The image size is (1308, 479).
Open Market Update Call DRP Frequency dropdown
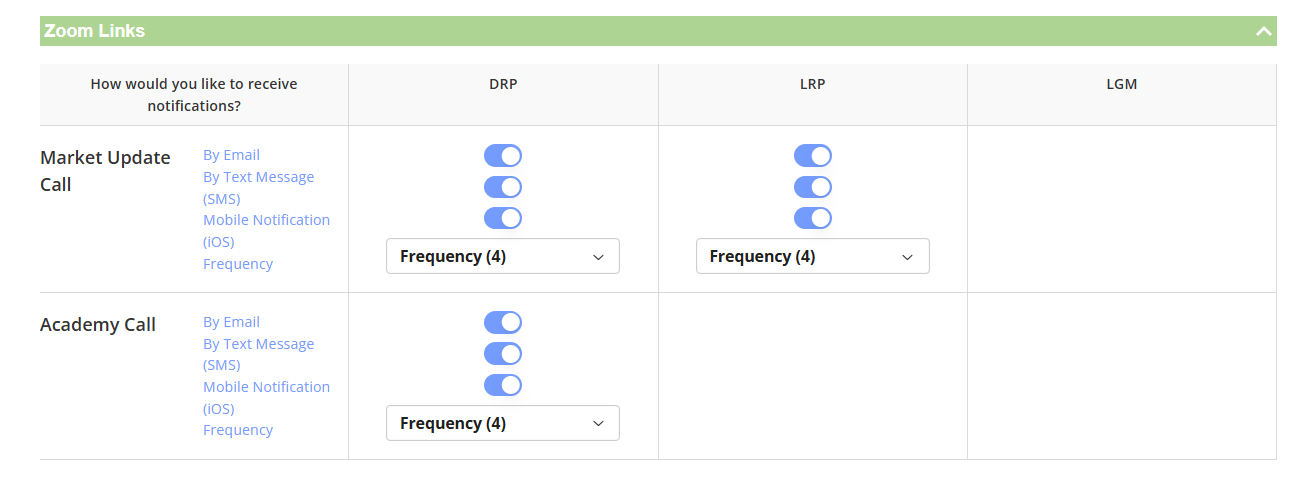[503, 256]
